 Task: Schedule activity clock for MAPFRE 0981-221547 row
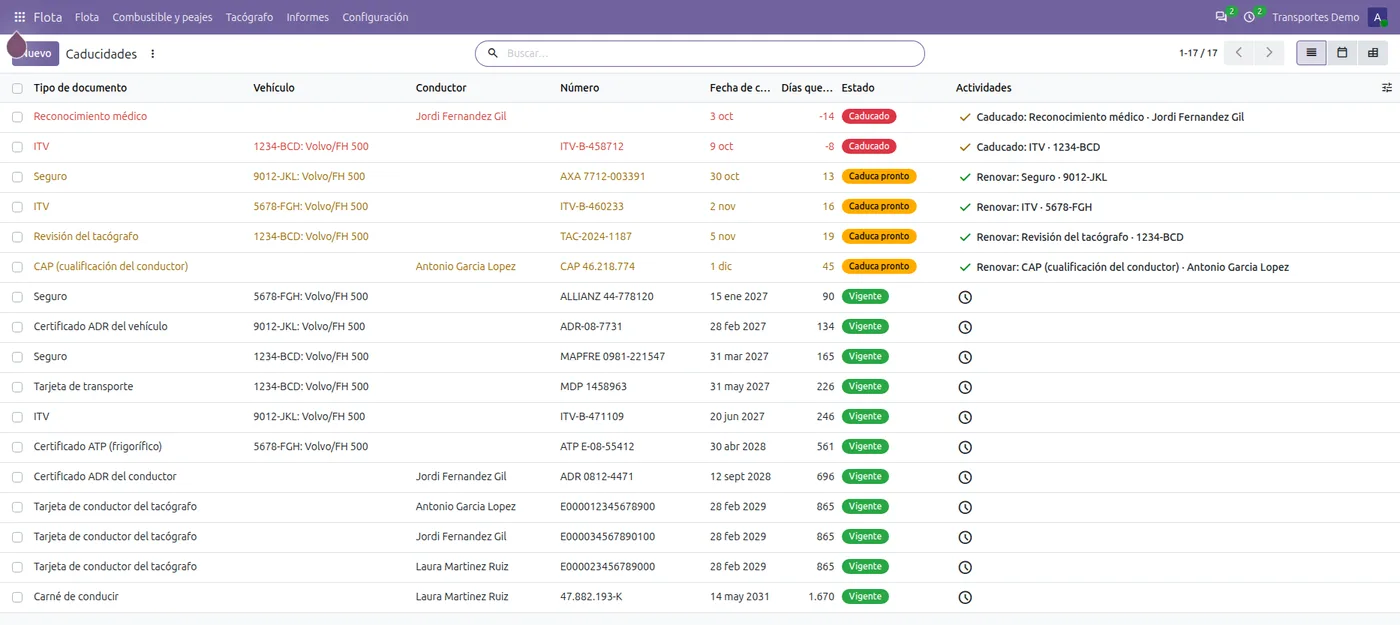click(965, 357)
